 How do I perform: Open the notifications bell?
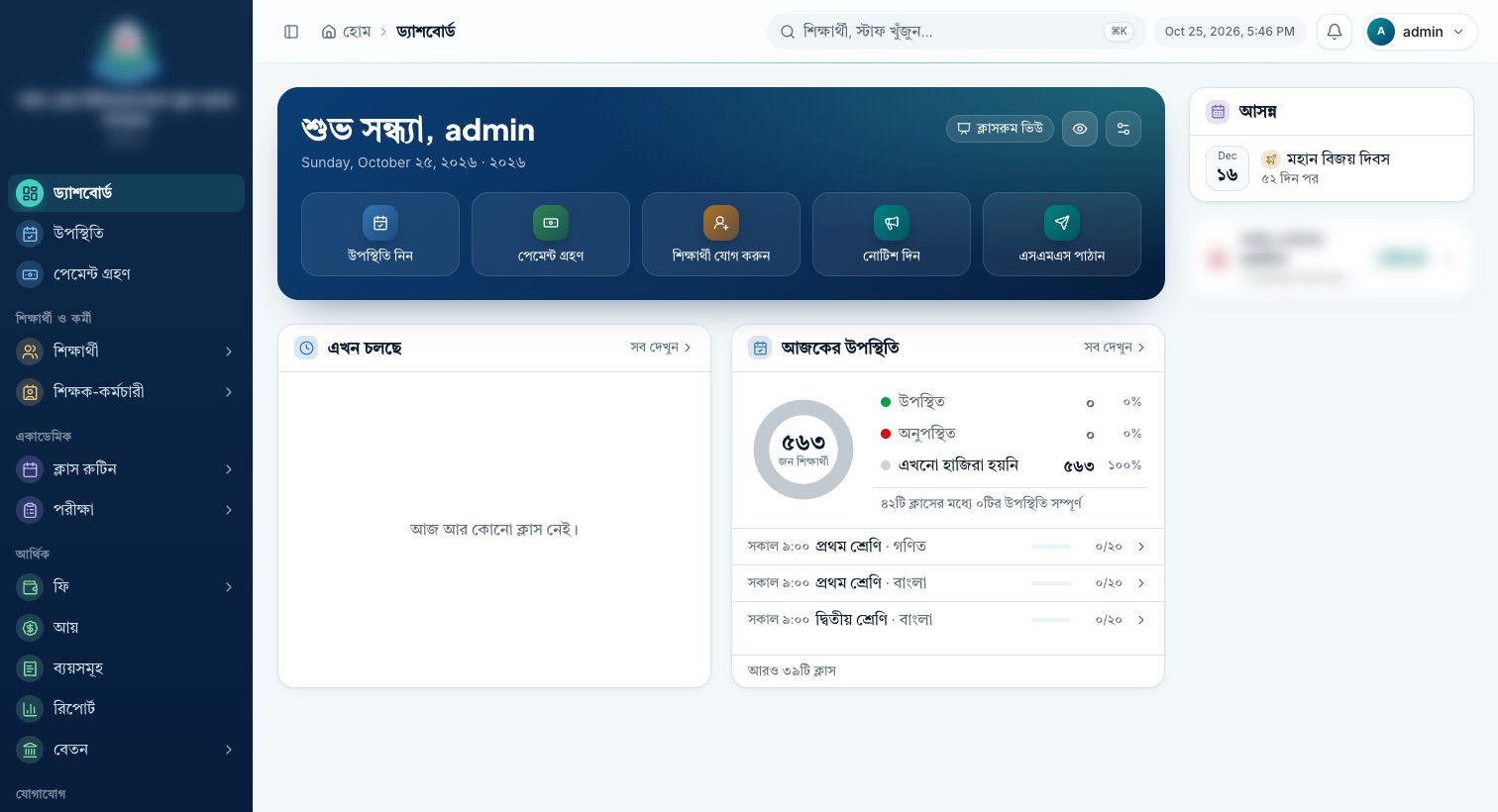click(x=1335, y=32)
